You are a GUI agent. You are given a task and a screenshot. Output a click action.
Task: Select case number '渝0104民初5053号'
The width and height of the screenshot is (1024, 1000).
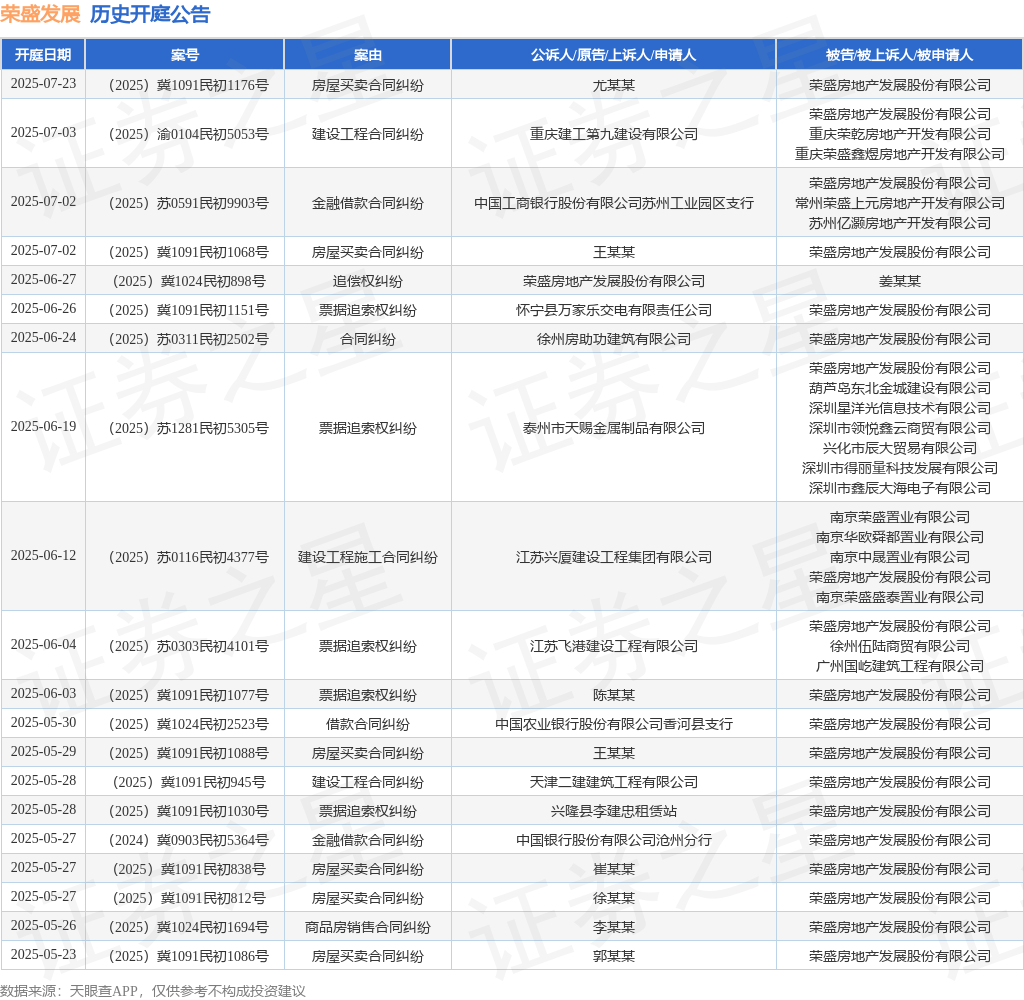(x=212, y=134)
